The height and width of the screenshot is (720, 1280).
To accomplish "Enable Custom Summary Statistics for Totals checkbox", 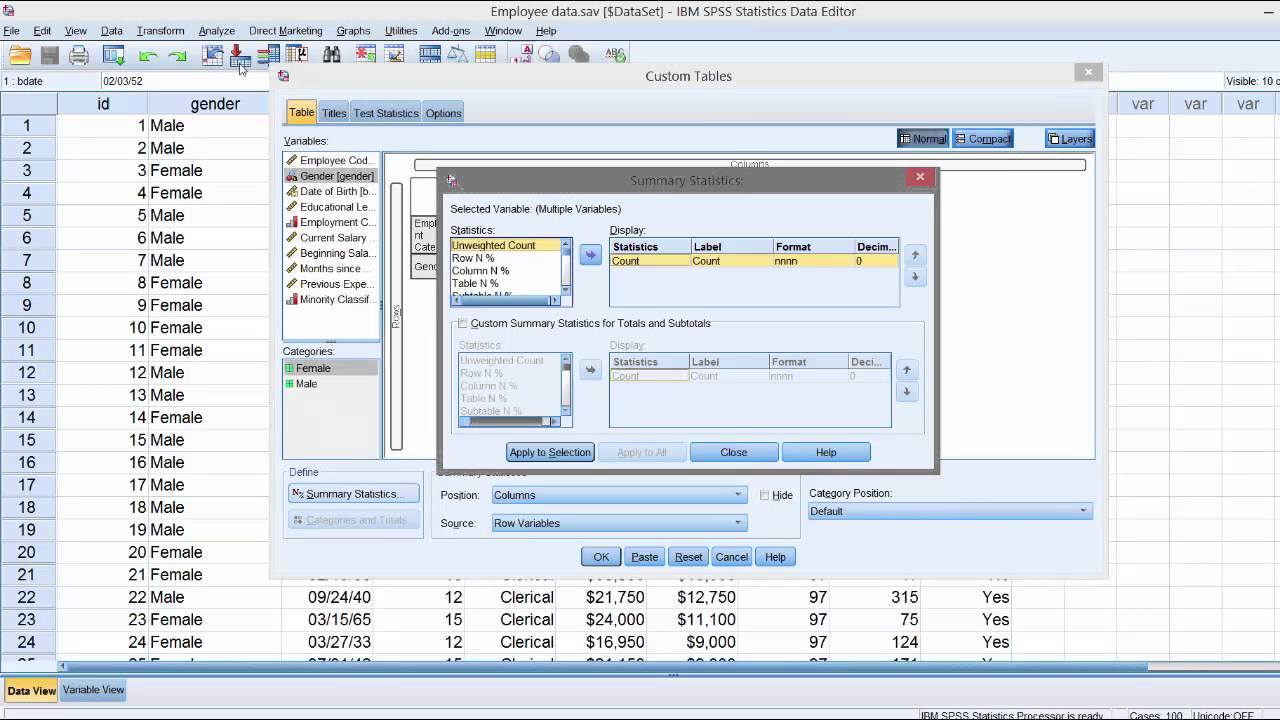I will [x=462, y=323].
